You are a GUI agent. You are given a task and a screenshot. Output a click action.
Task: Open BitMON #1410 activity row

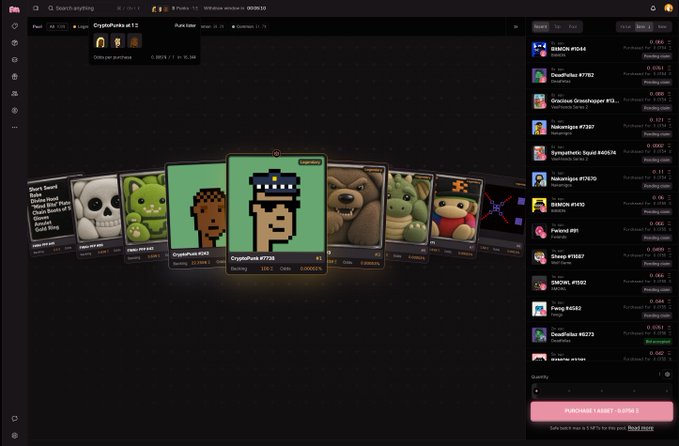(601, 205)
